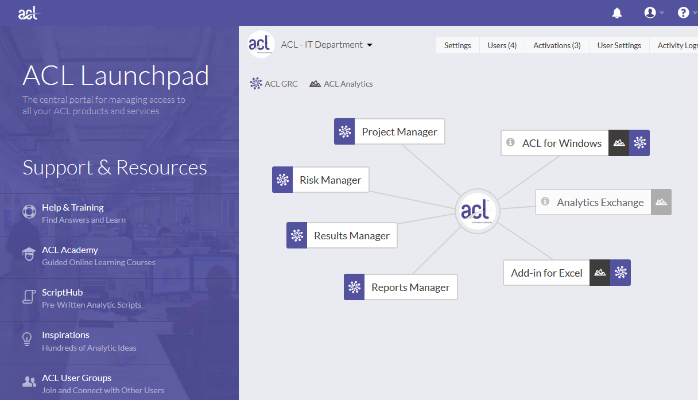Launch Reports Manager

[x=410, y=287]
